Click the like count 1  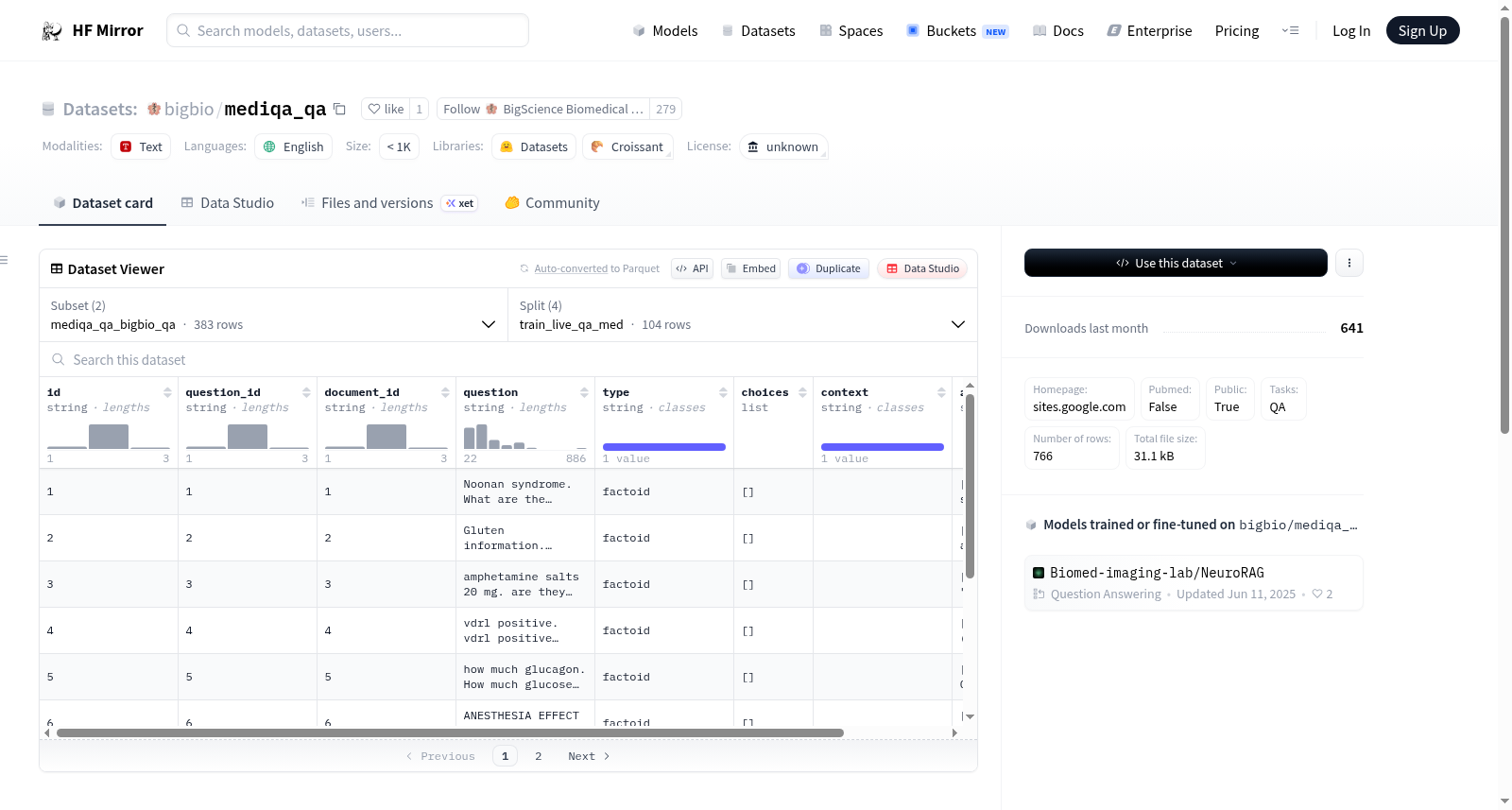pos(420,109)
